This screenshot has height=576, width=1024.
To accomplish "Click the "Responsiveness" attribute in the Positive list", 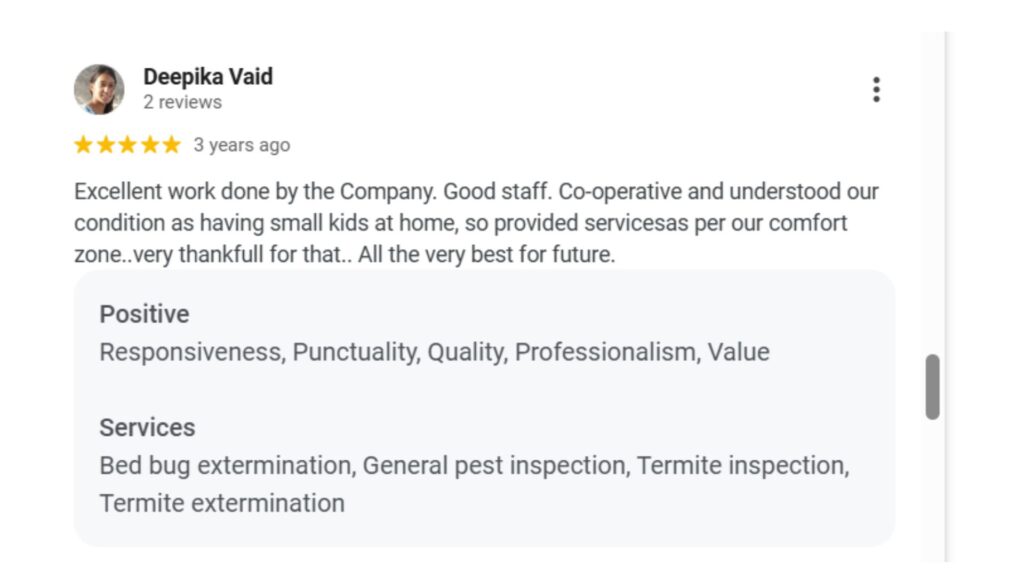I will (191, 352).
